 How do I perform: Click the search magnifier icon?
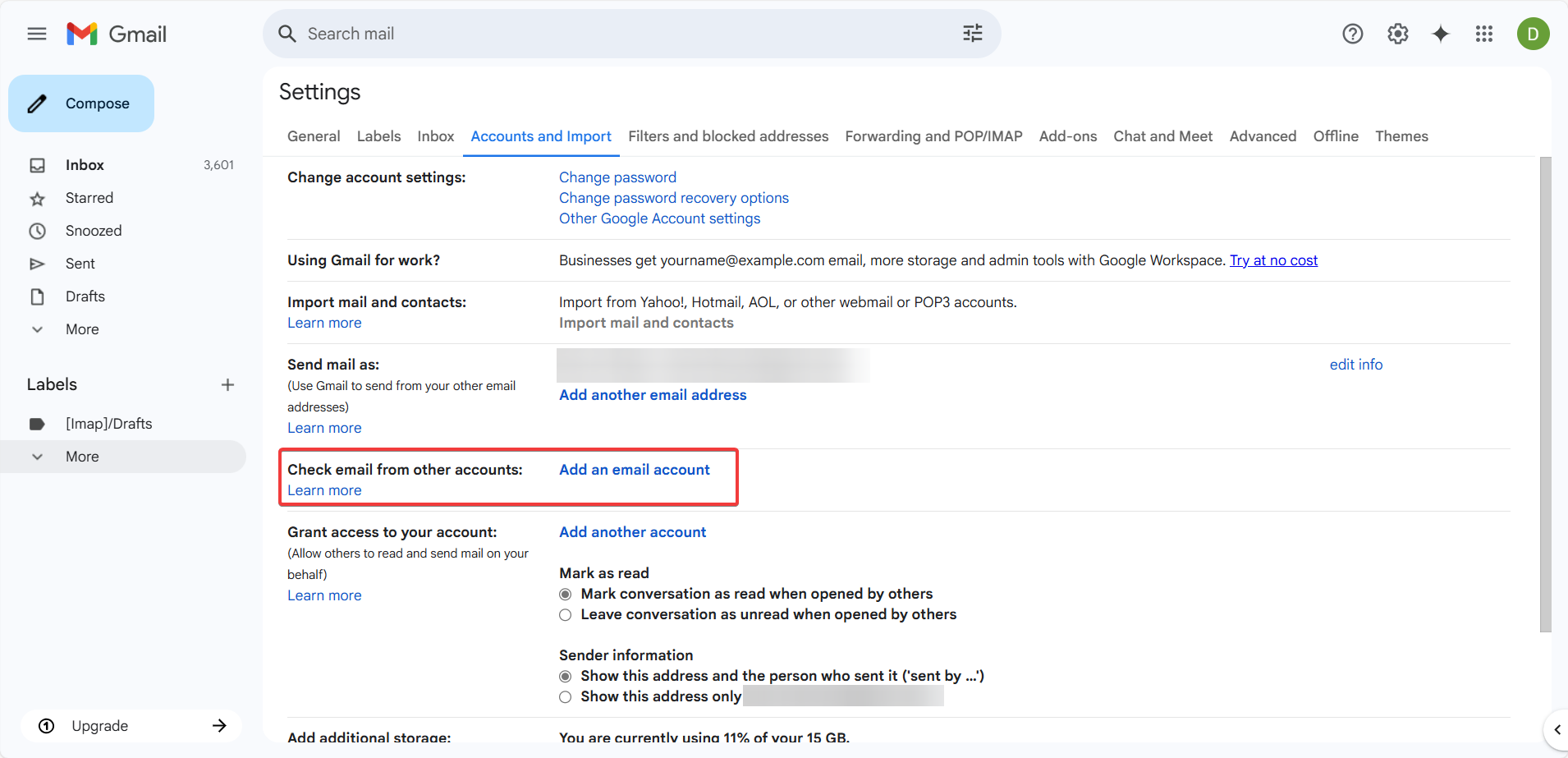[287, 34]
